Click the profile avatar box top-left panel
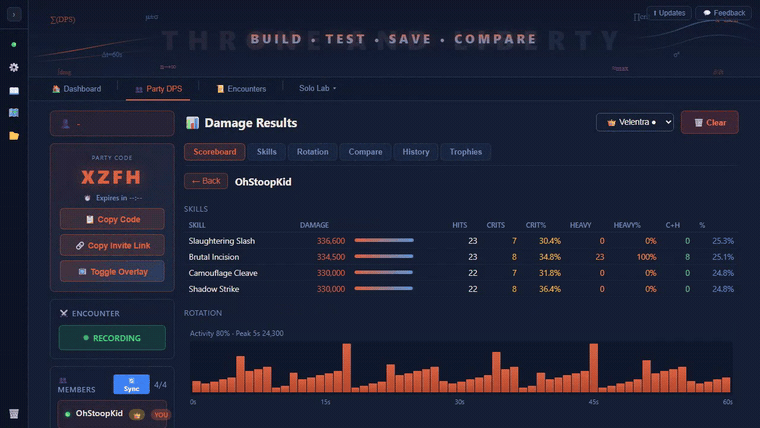Image resolution: width=760 pixels, height=428 pixels. click(x=112, y=124)
